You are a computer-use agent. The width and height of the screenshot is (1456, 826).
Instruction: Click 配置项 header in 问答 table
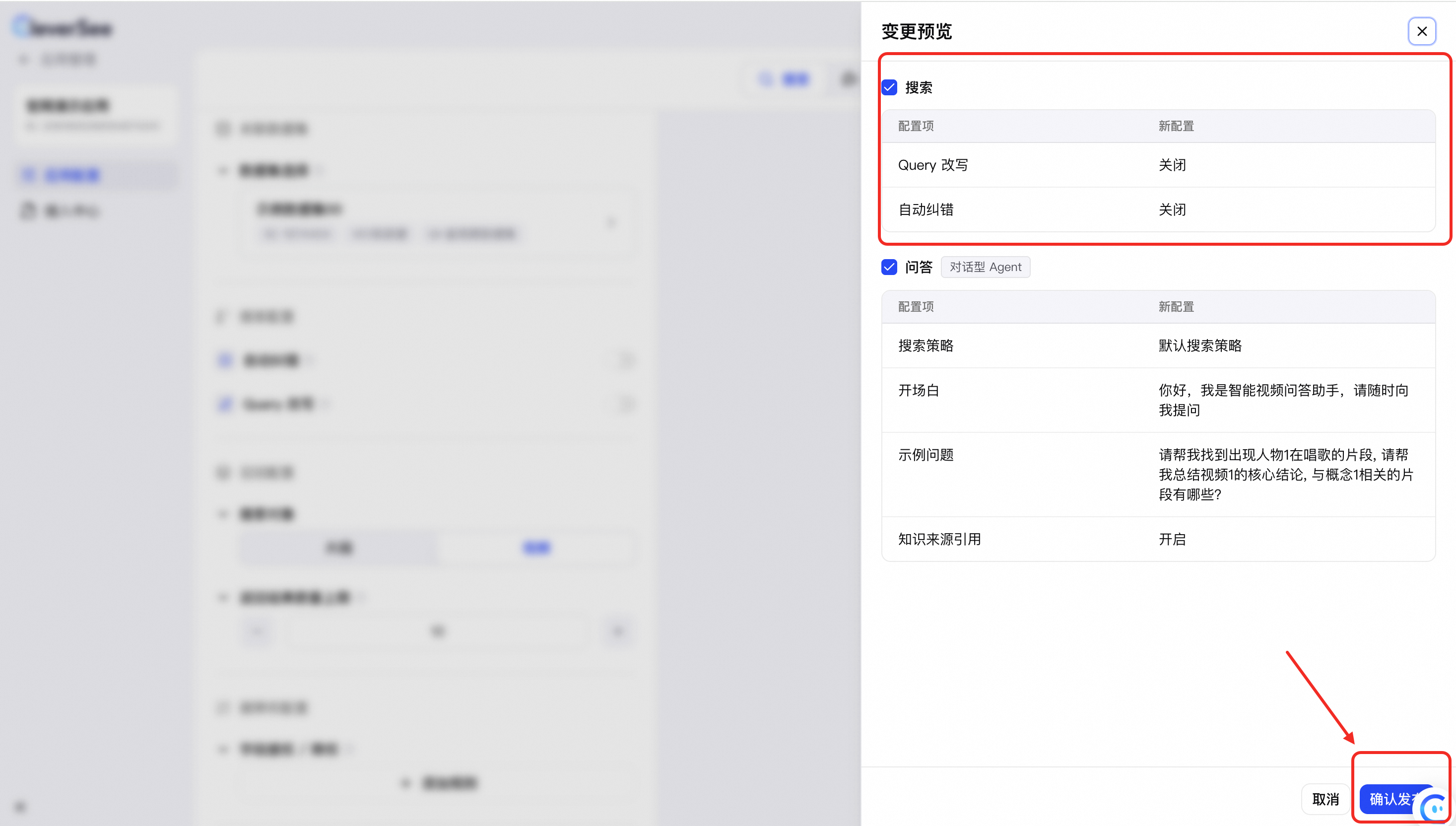pyautogui.click(x=916, y=307)
